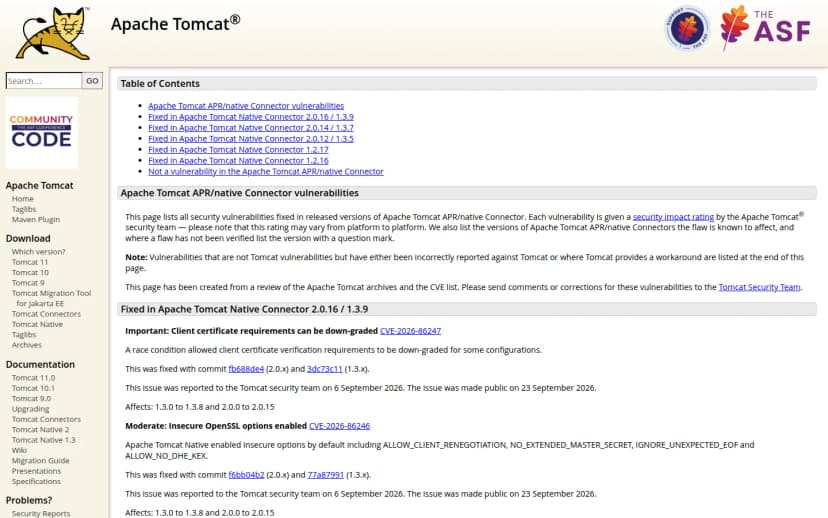Jump to Not a vulnerability section link
Image resolution: width=828 pixels, height=518 pixels.
(x=266, y=171)
